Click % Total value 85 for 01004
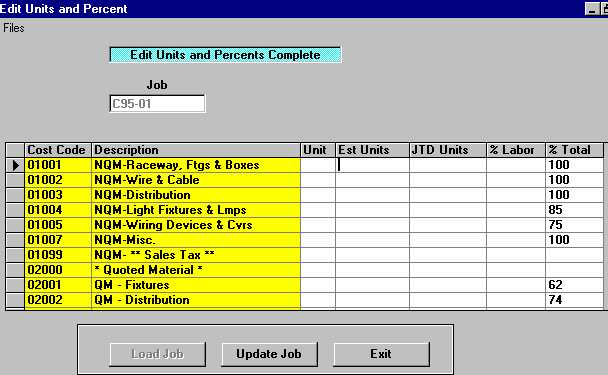 click(x=575, y=210)
